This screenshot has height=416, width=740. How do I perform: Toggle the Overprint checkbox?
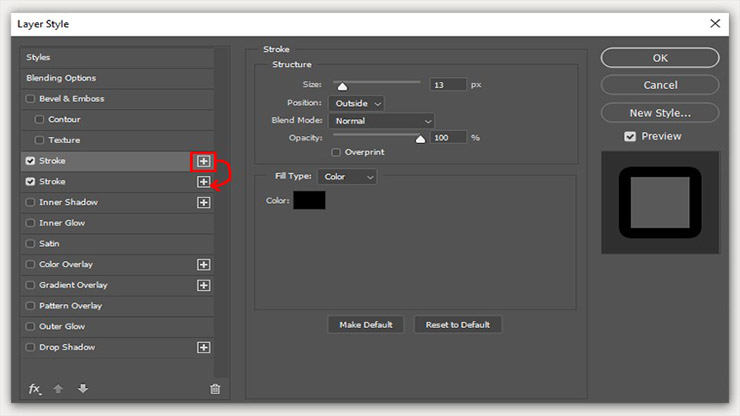(337, 153)
